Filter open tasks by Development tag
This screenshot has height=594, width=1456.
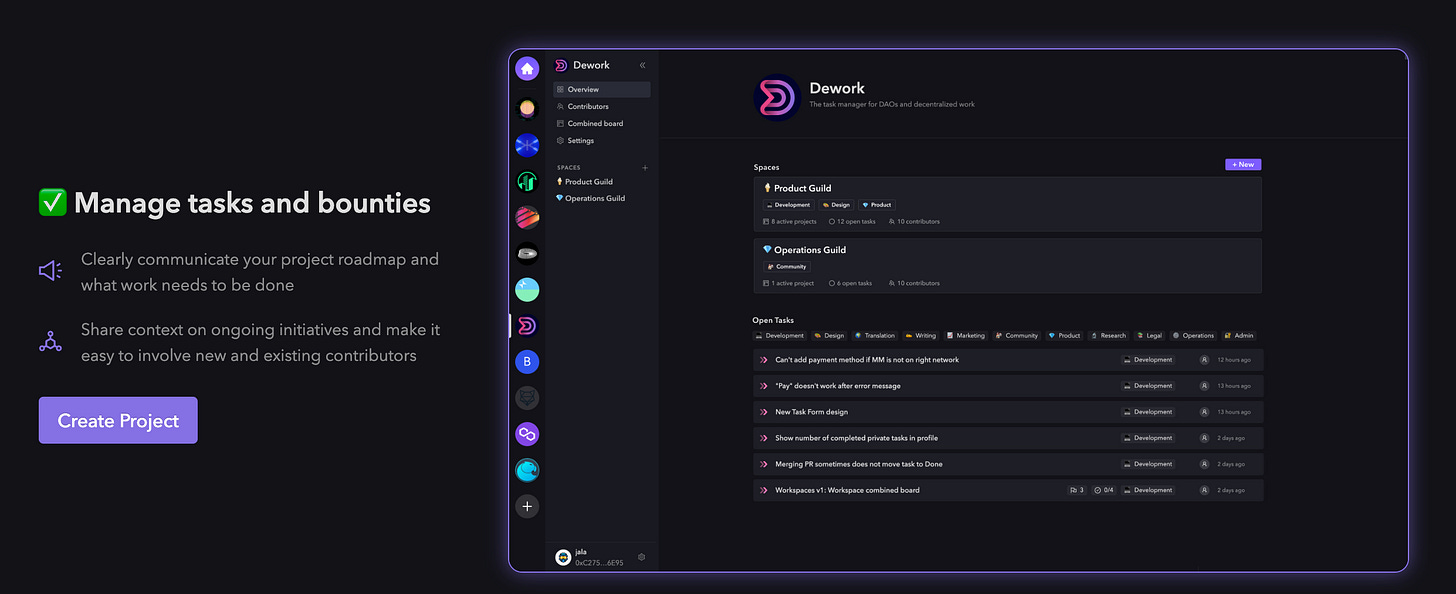pos(780,336)
